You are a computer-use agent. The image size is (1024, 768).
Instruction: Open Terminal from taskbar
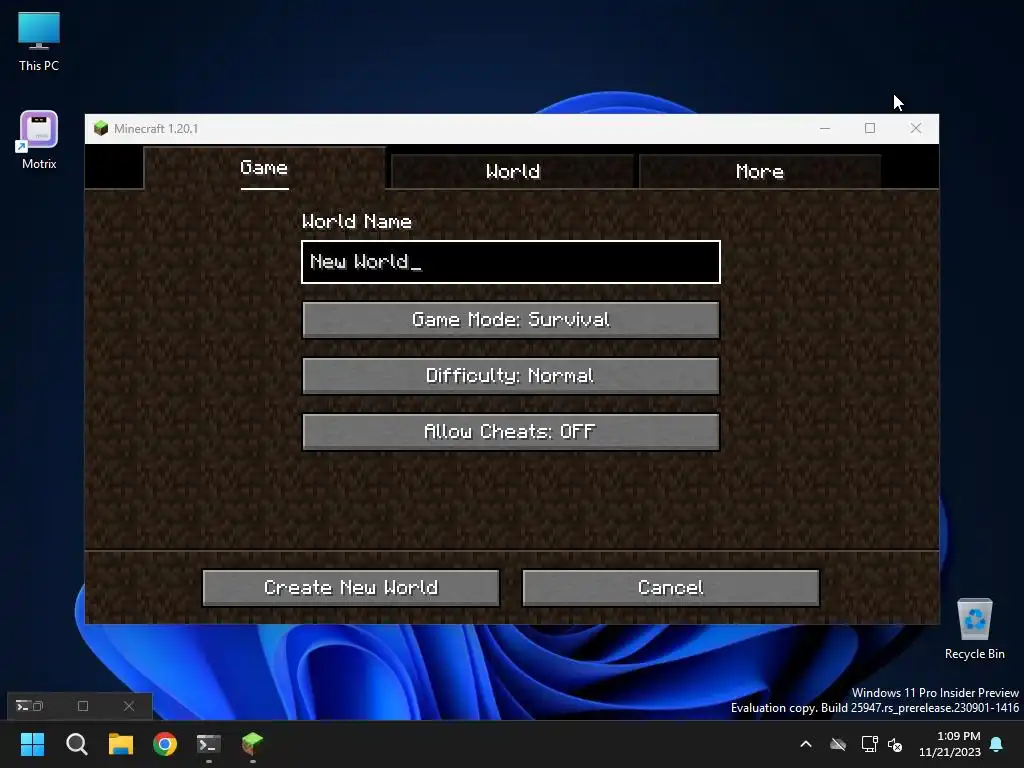coord(209,744)
